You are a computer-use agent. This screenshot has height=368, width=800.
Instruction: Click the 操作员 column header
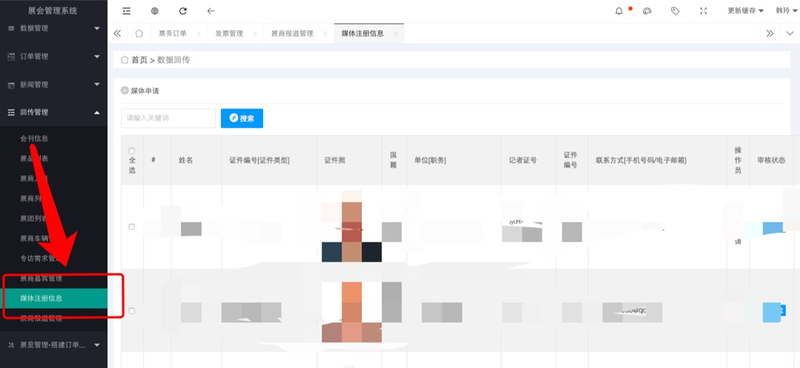click(738, 160)
